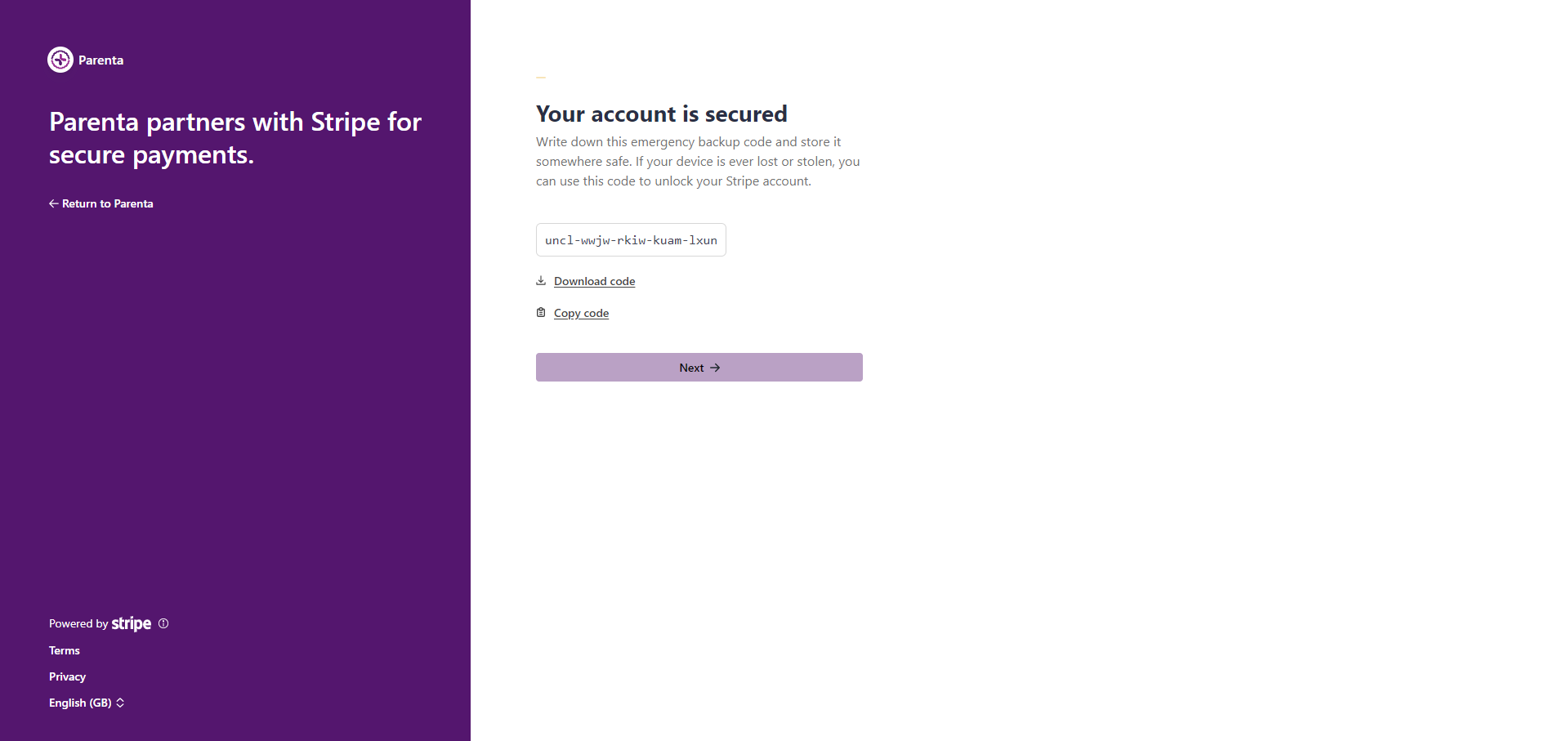Click the Parenta brand name text
Image resolution: width=1568 pixels, height=741 pixels.
pos(101,60)
